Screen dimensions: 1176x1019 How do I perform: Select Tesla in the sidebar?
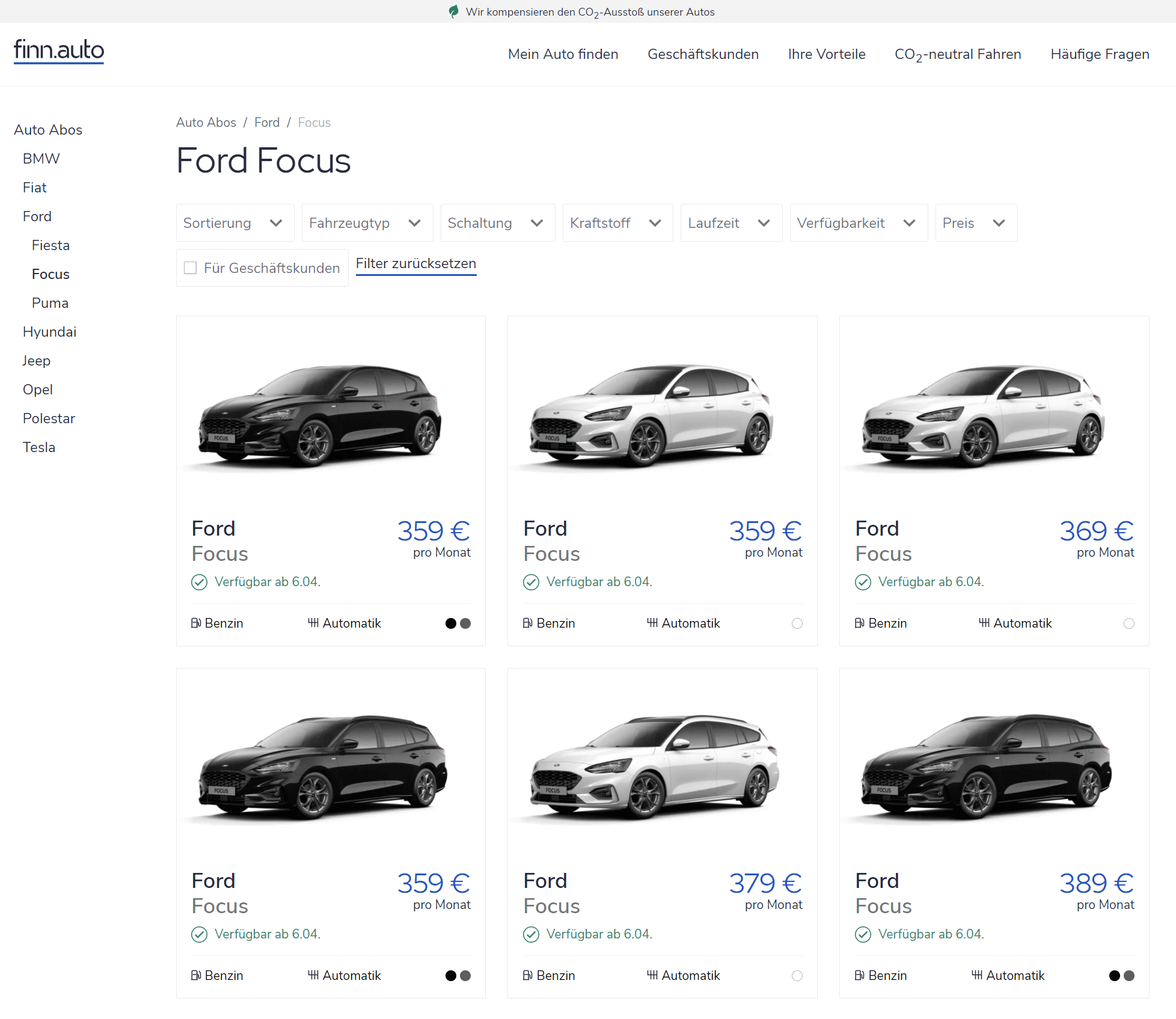coord(39,447)
